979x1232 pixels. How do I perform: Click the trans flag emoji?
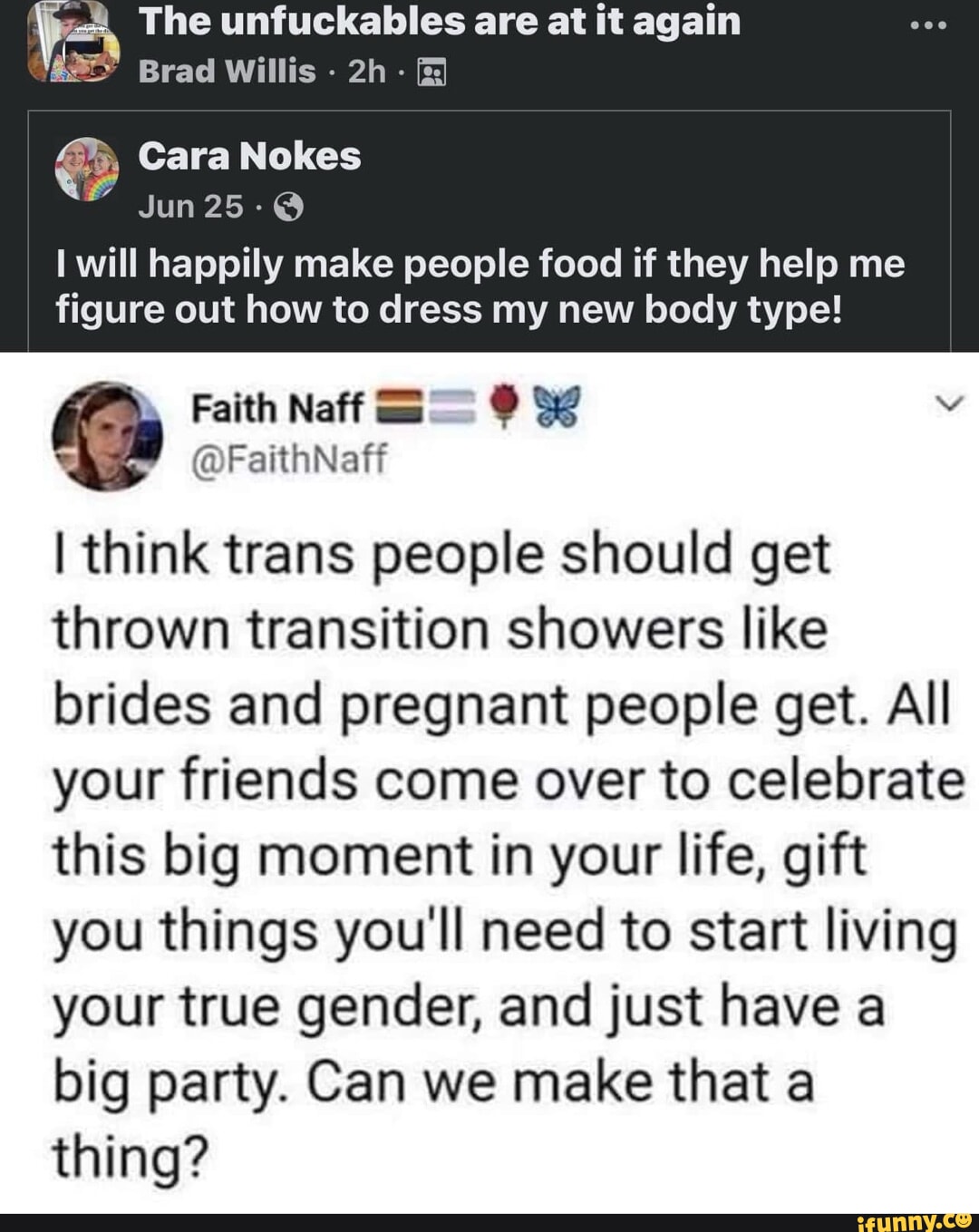pyautogui.click(x=451, y=408)
